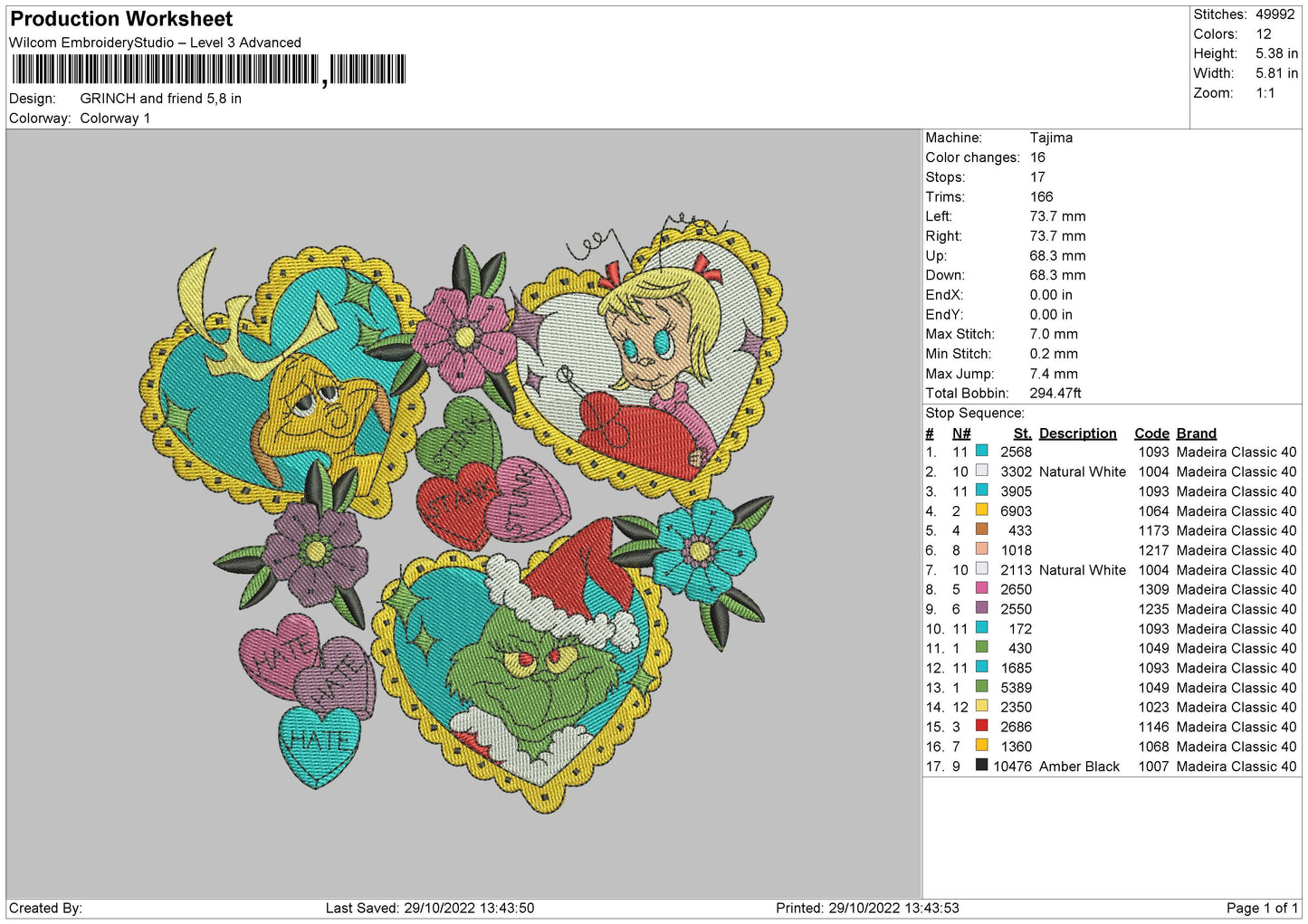Click thread code '1309' in row 8
1308x924 pixels.
tap(1153, 590)
